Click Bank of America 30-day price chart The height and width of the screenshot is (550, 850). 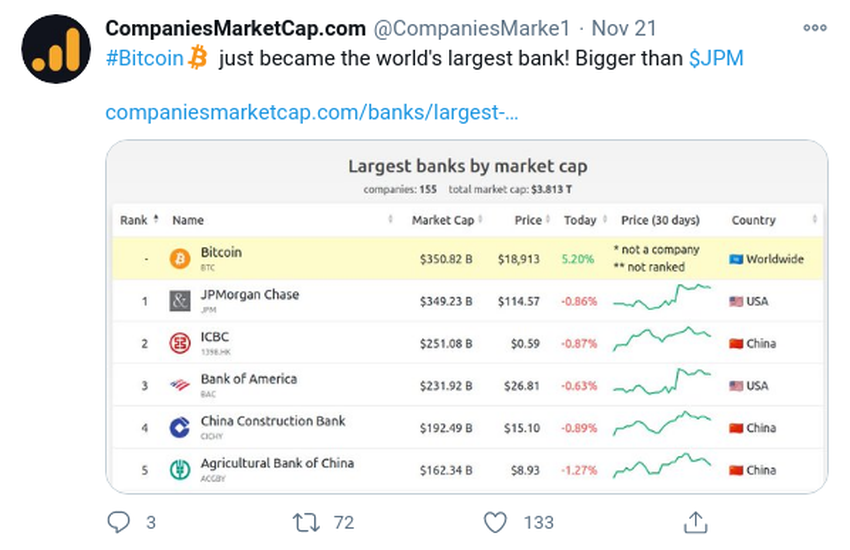tap(662, 381)
